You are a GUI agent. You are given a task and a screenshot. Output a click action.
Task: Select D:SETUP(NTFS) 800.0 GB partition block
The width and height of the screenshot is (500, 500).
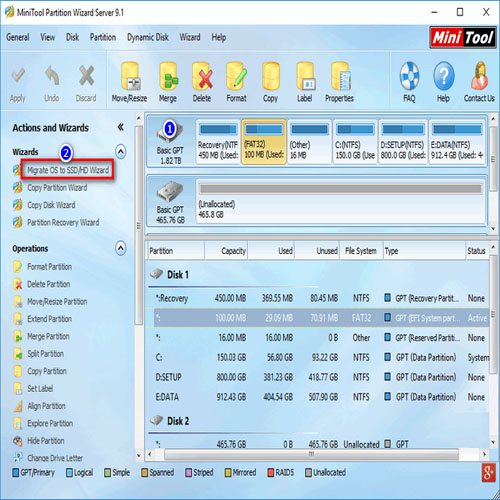point(403,142)
